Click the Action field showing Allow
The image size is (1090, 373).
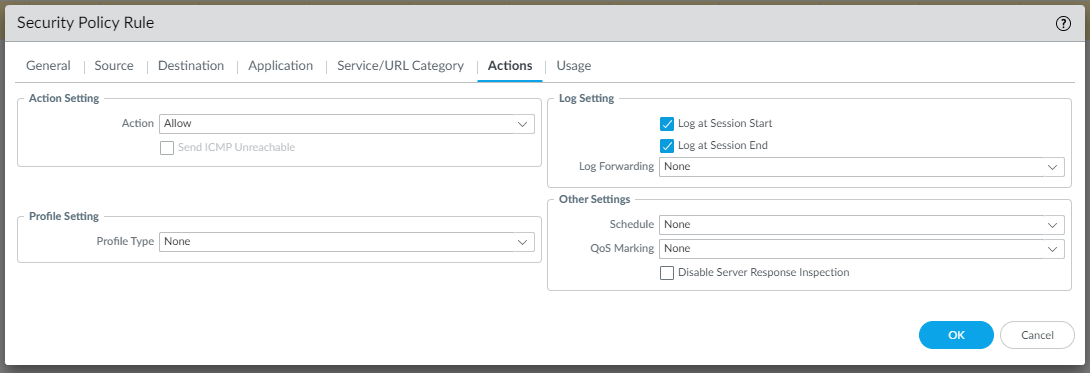click(347, 124)
